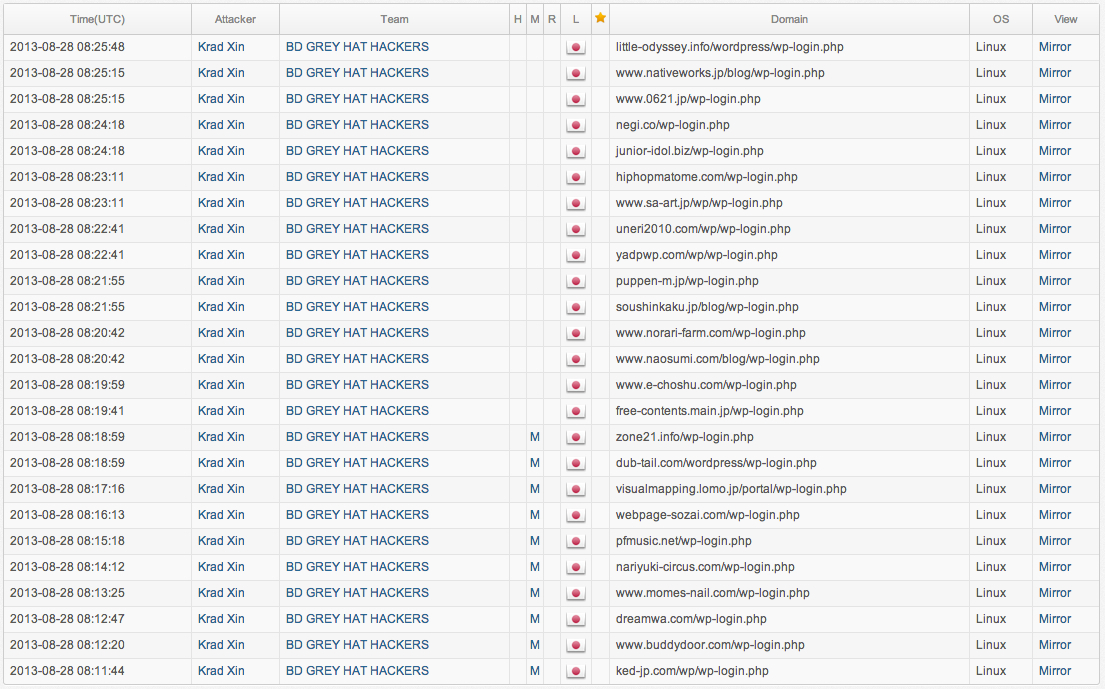The height and width of the screenshot is (689, 1105).
Task: Open BD GREY HAT HACKERS link in www.0621.jp row
Action: pos(357,99)
